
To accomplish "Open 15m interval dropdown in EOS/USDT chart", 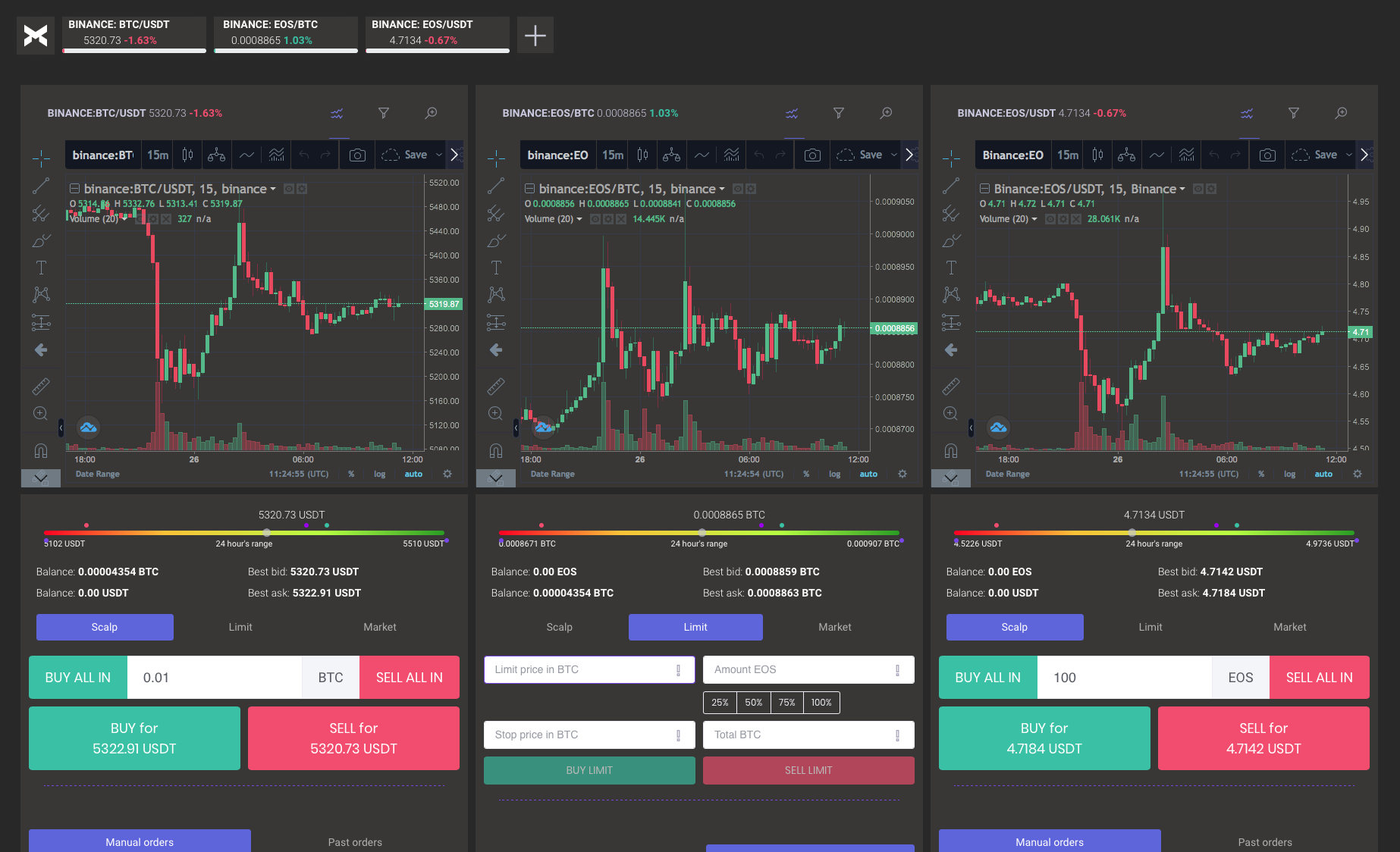I will pos(1068,155).
